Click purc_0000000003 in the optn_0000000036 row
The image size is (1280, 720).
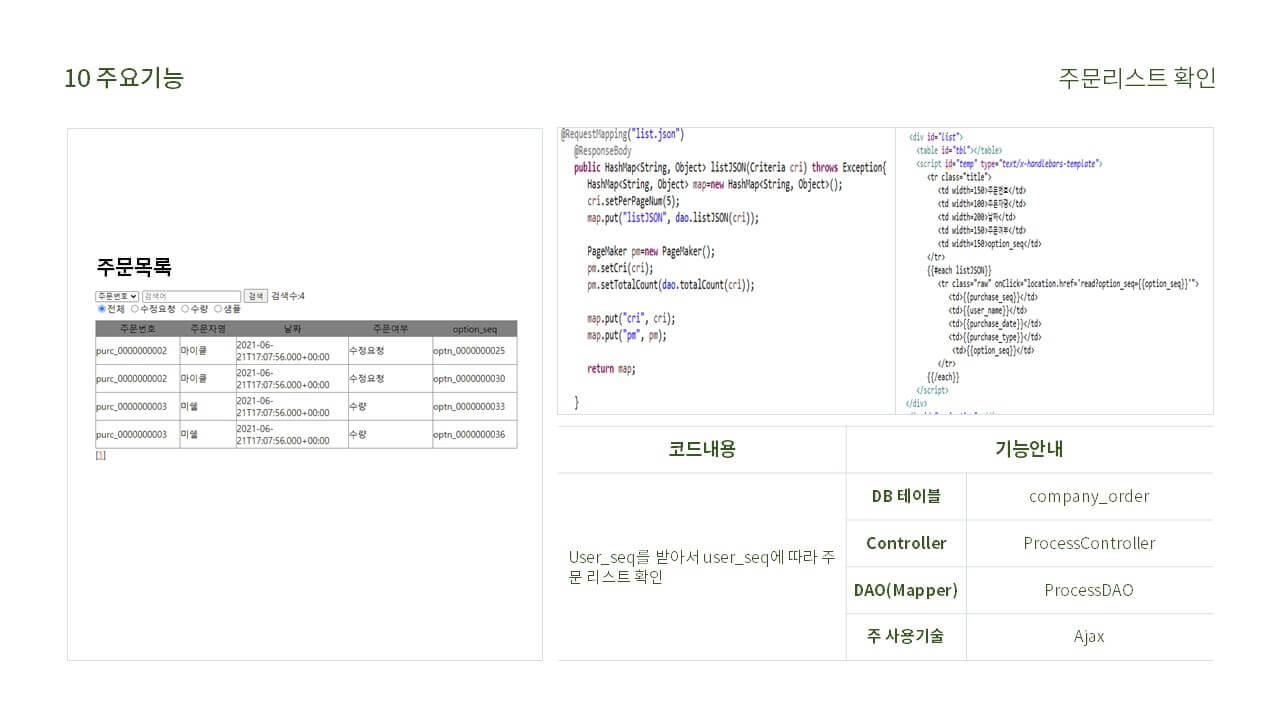131,435
